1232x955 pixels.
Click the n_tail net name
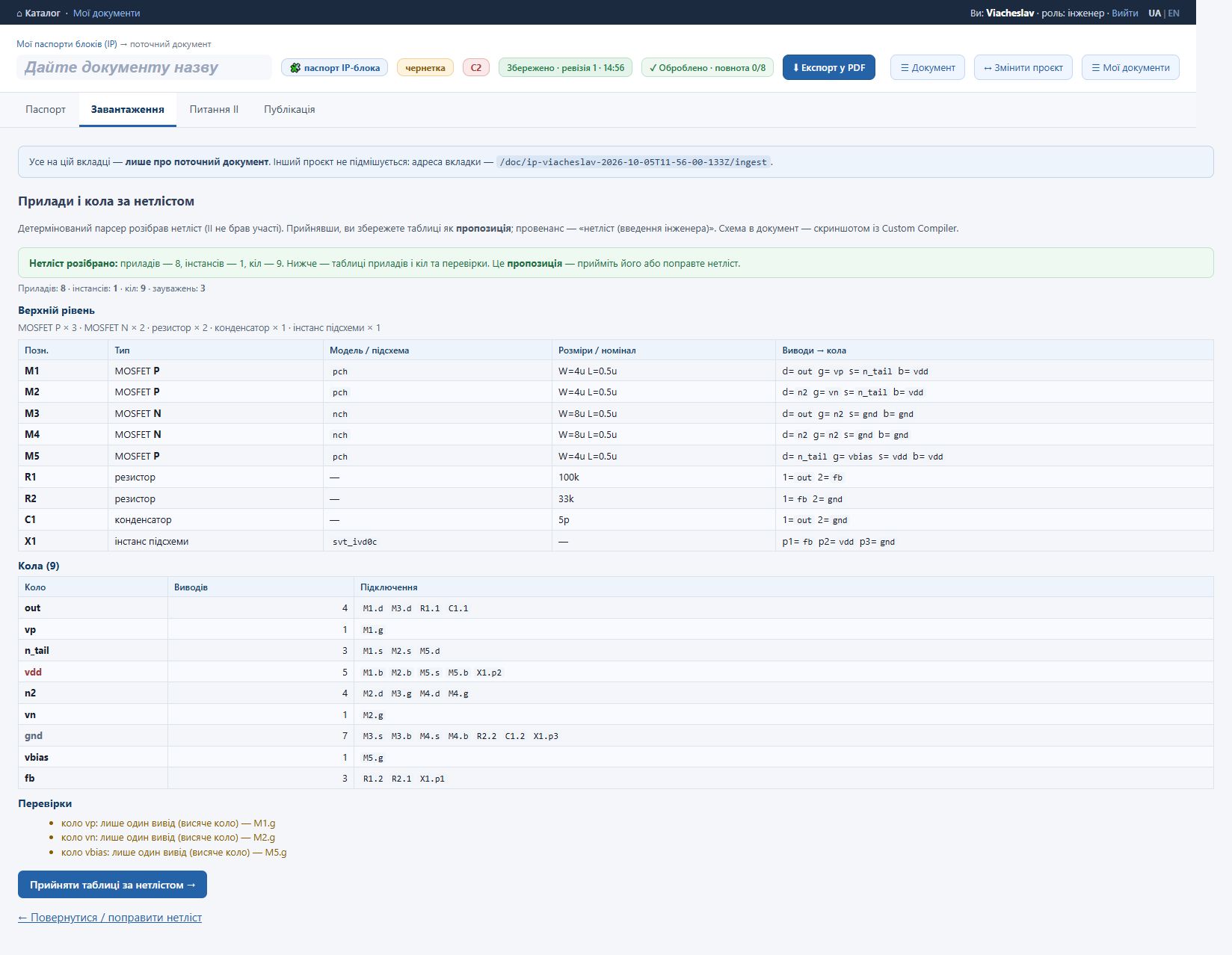(37, 651)
